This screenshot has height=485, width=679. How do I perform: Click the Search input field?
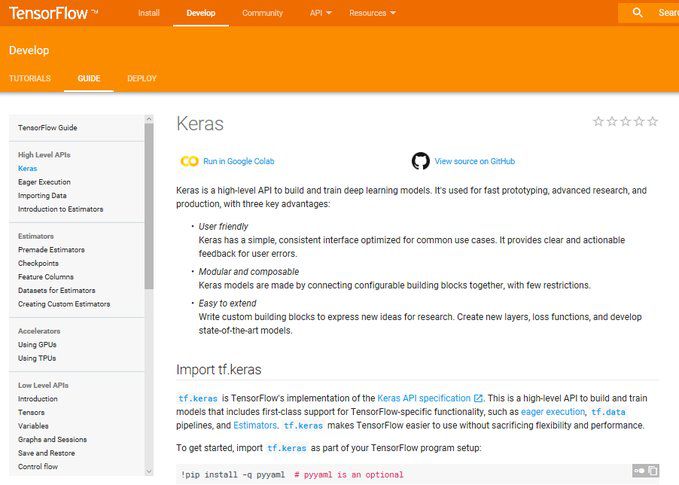click(648, 13)
